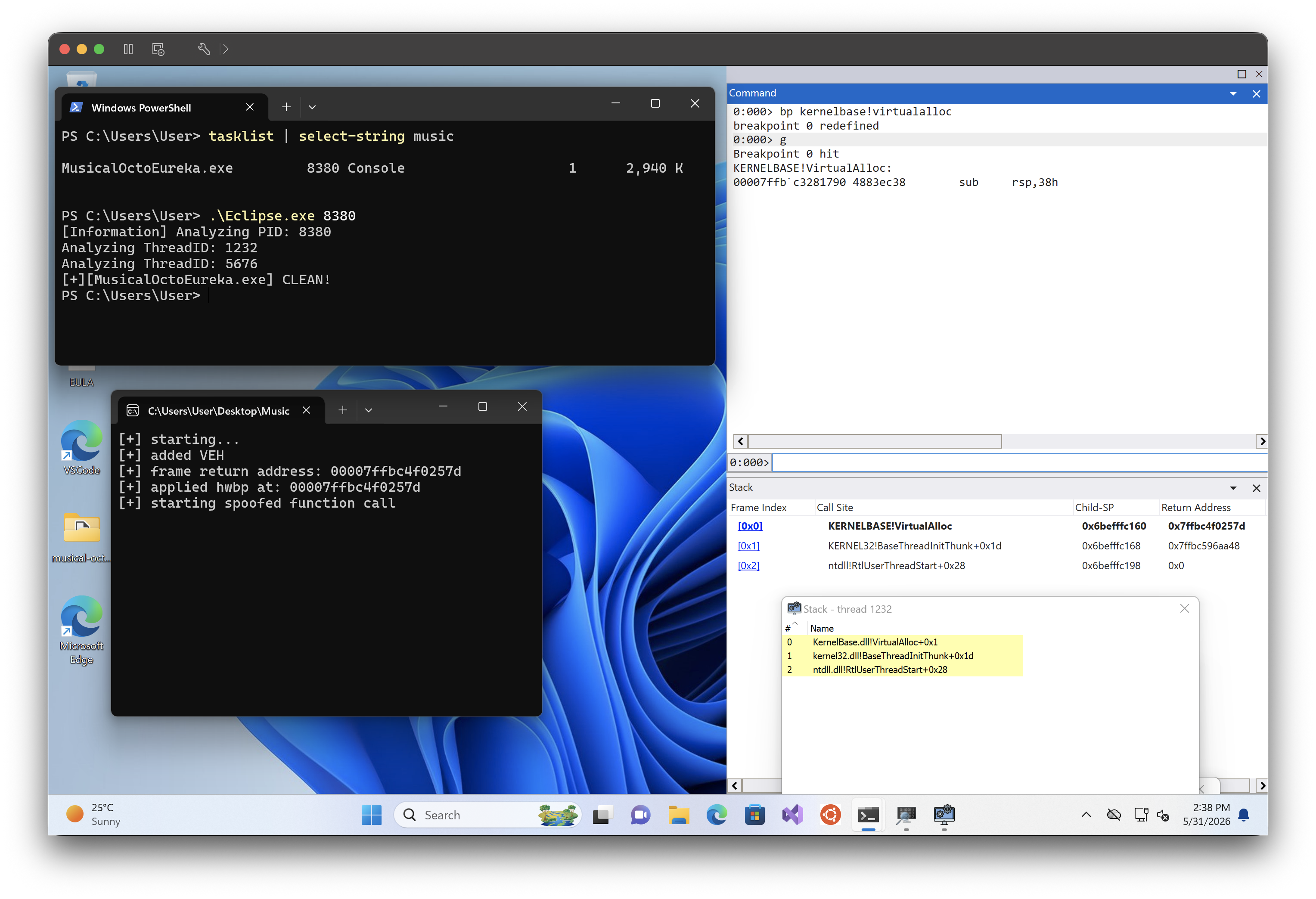Open Edge browser from taskbar
The width and height of the screenshot is (1316, 899).
(x=716, y=815)
